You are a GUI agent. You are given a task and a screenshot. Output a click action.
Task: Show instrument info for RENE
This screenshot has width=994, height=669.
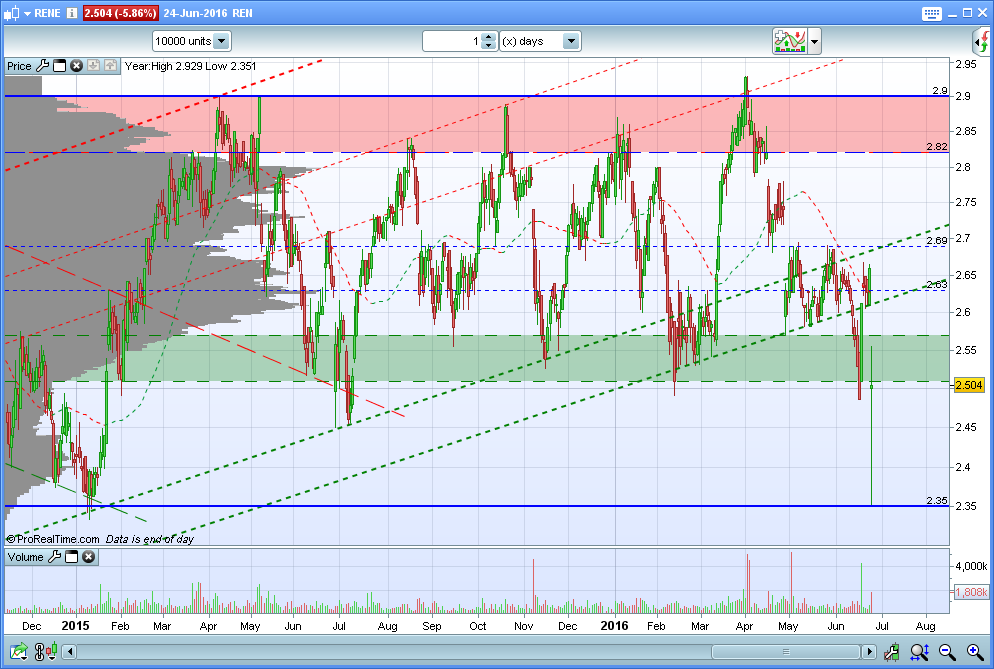pyautogui.click(x=72, y=13)
